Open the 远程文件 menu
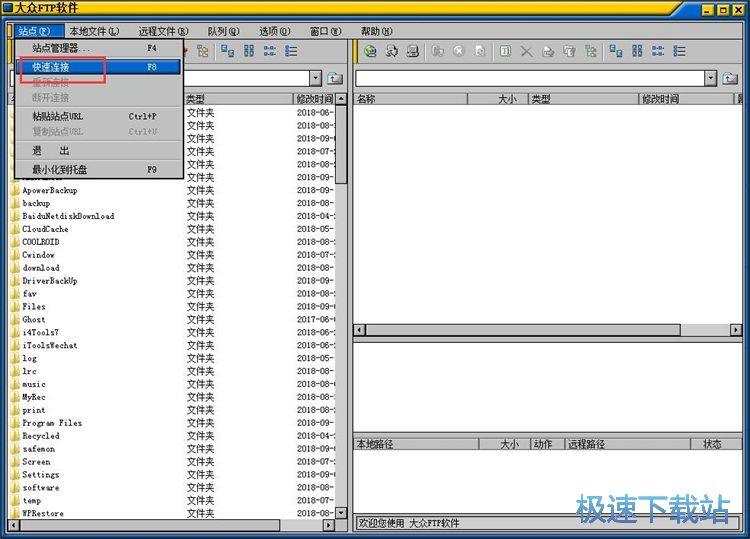Screen dimensions: 750x539 tap(163, 31)
